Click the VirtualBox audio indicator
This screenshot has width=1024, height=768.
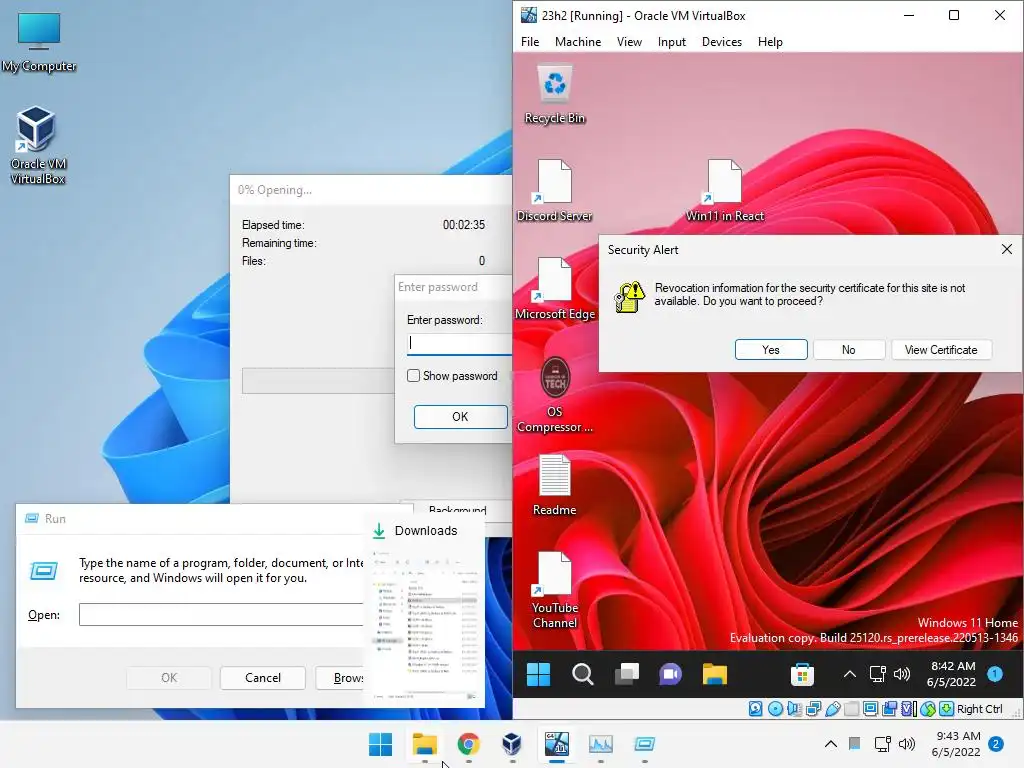(794, 709)
